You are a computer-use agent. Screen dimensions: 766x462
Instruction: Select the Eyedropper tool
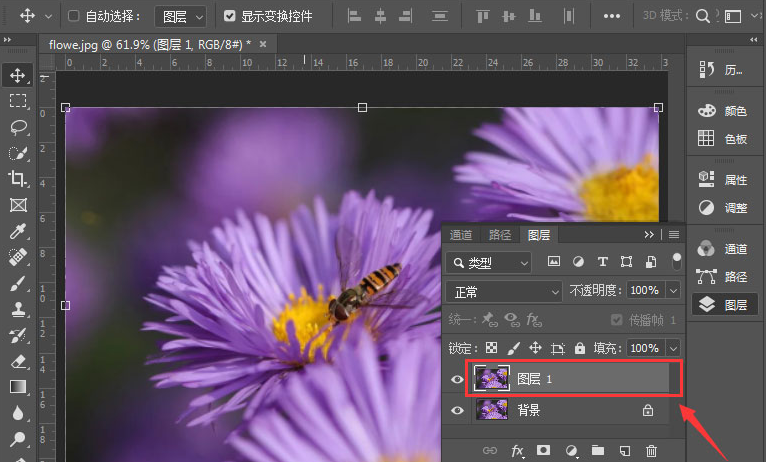click(18, 231)
